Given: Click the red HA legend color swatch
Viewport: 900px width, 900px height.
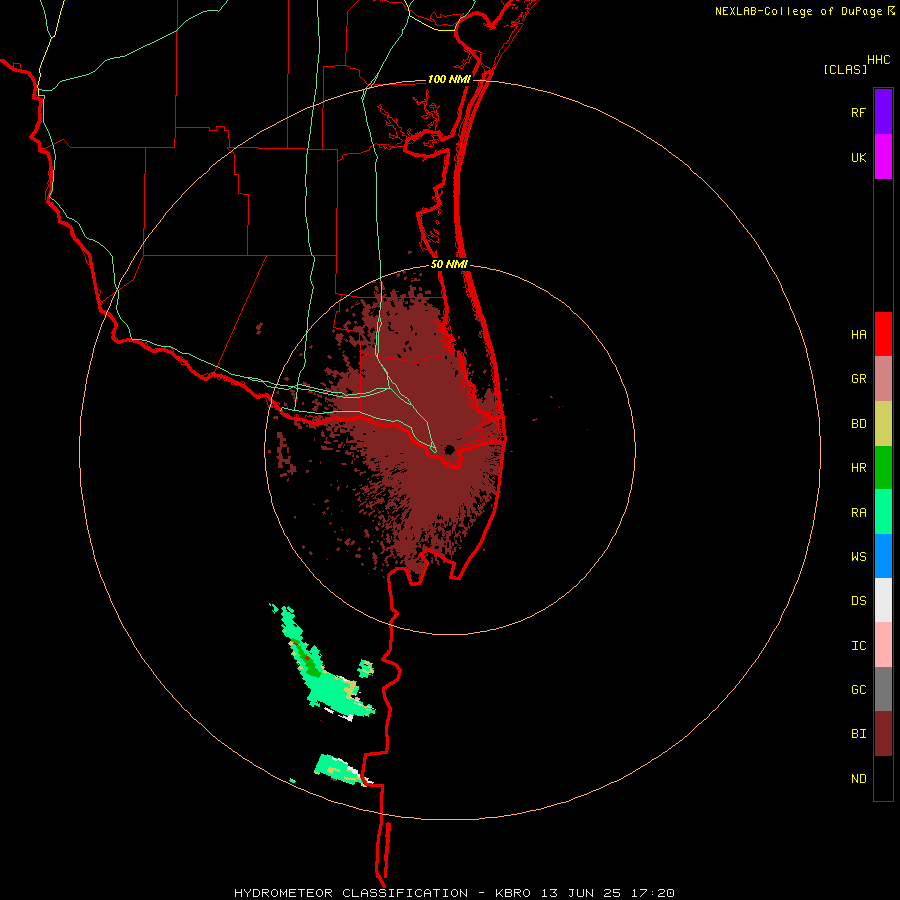Looking at the screenshot, I should pos(883,334).
